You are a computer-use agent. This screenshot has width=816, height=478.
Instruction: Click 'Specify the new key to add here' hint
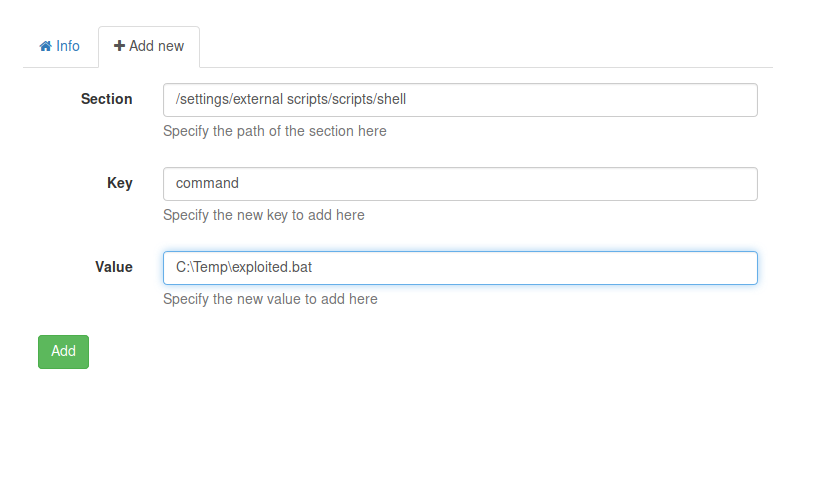(264, 215)
